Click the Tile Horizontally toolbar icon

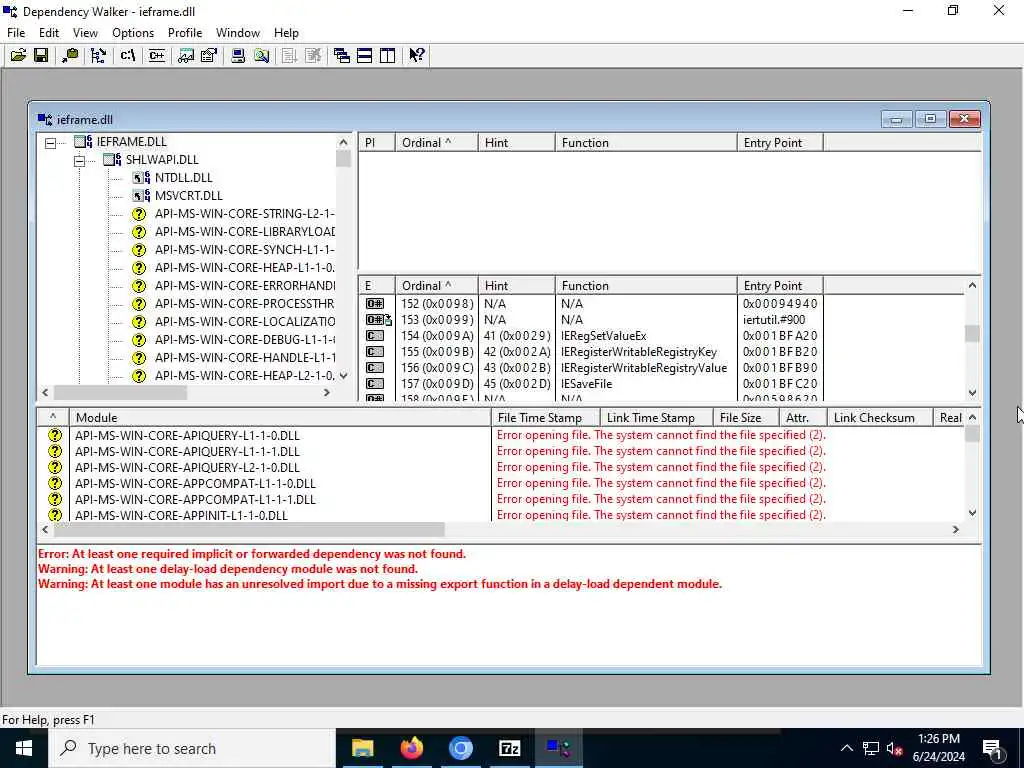(x=364, y=56)
